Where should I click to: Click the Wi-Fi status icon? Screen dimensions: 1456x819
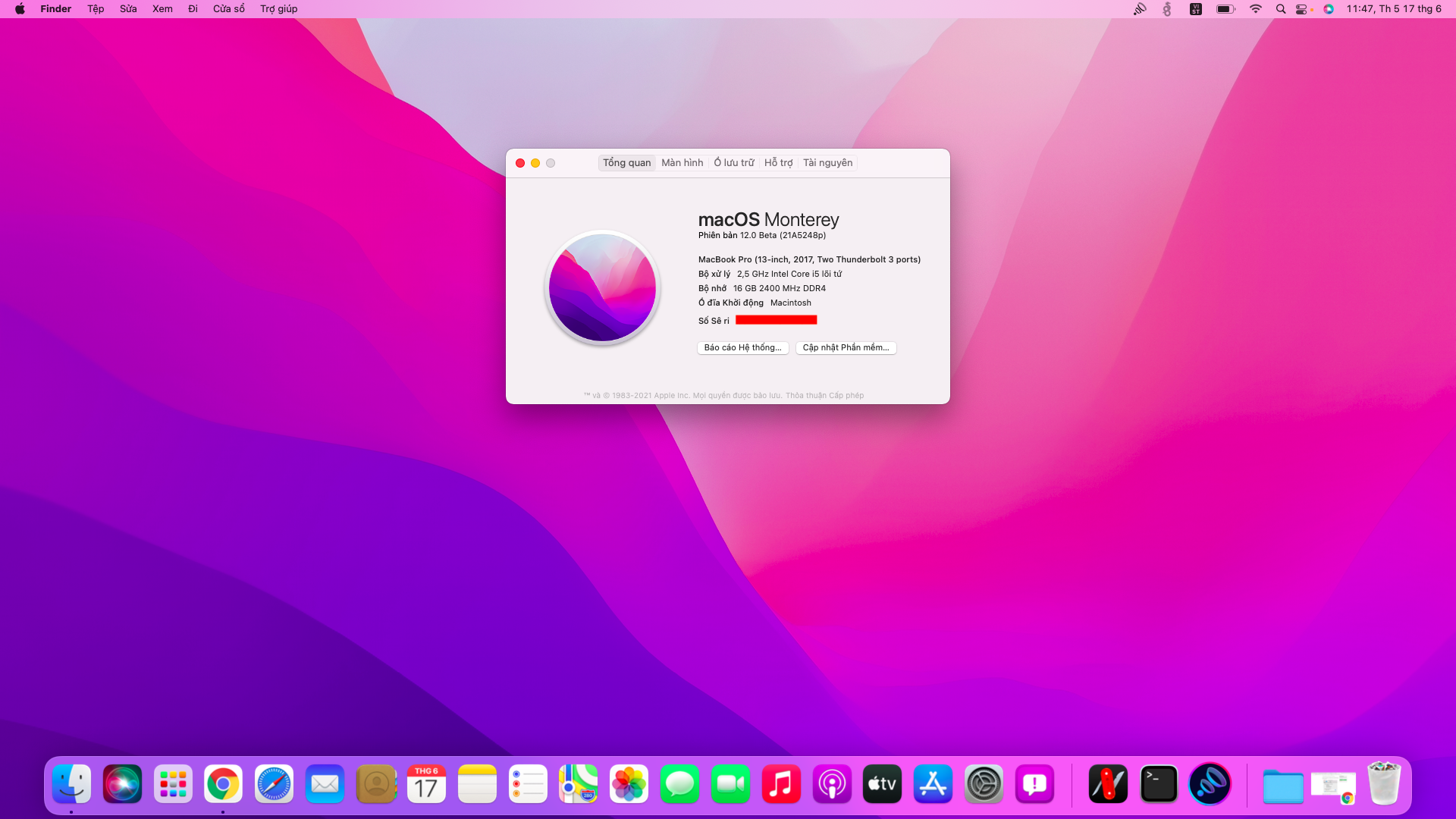coord(1256,9)
